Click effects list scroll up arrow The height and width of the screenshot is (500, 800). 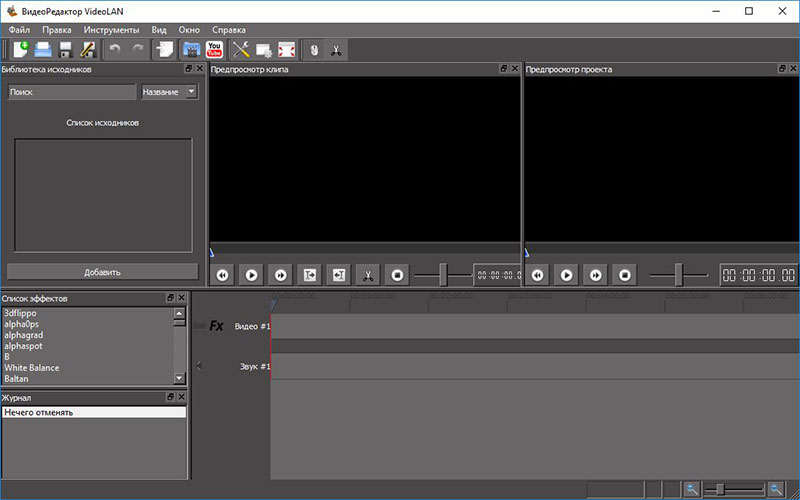179,313
